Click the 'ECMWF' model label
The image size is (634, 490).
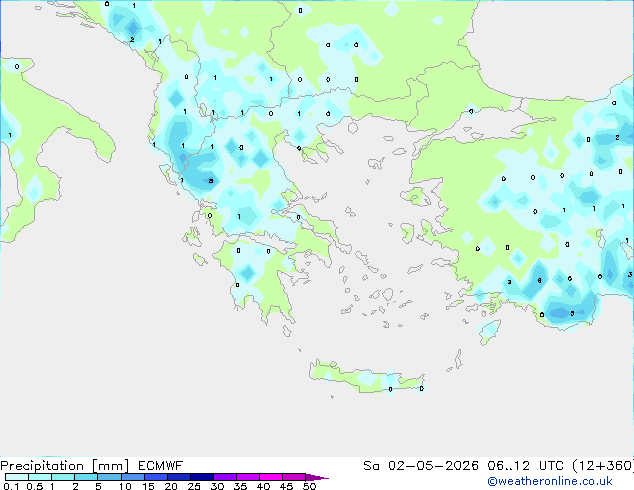pos(161,466)
